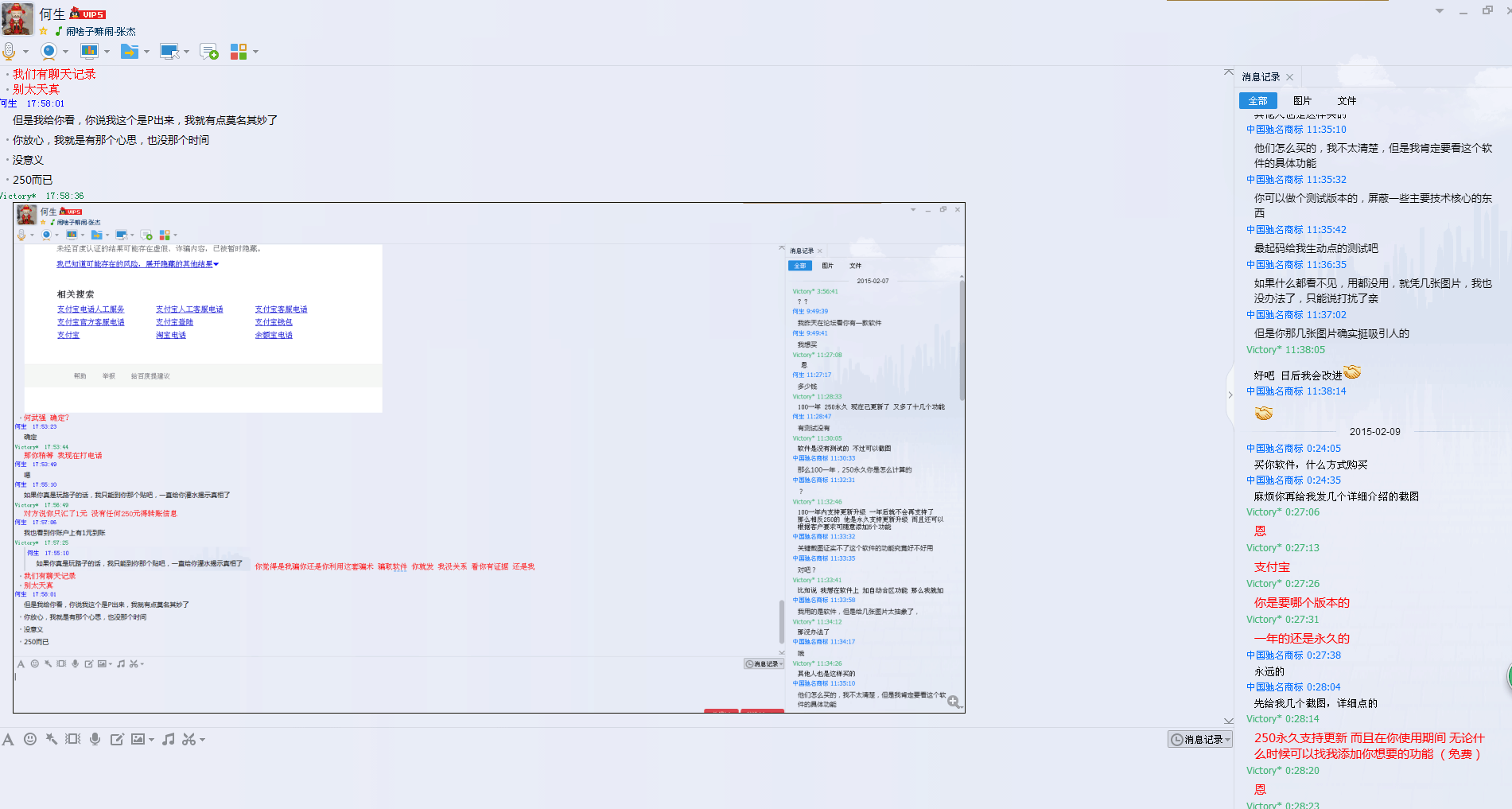Create a discussion group with the chat-plus icon

pyautogui.click(x=209, y=52)
